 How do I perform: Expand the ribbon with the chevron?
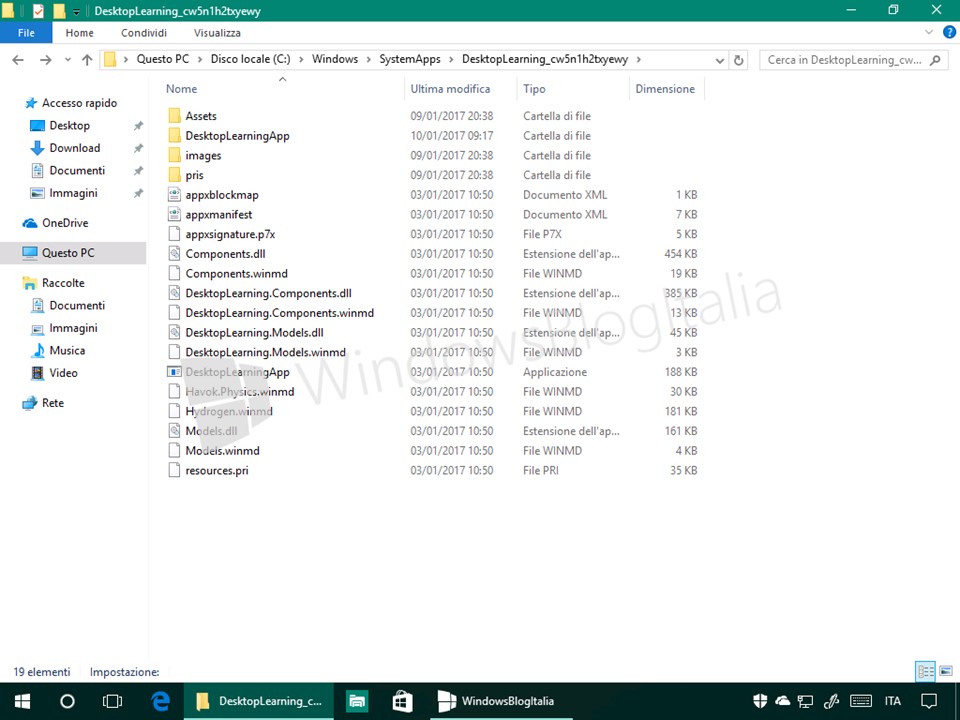(x=929, y=32)
